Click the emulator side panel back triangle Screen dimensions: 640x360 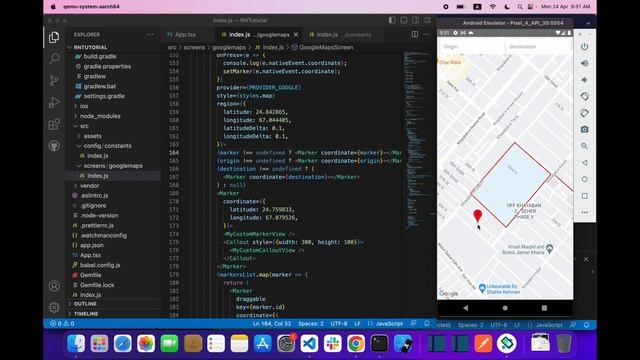[x=584, y=162]
